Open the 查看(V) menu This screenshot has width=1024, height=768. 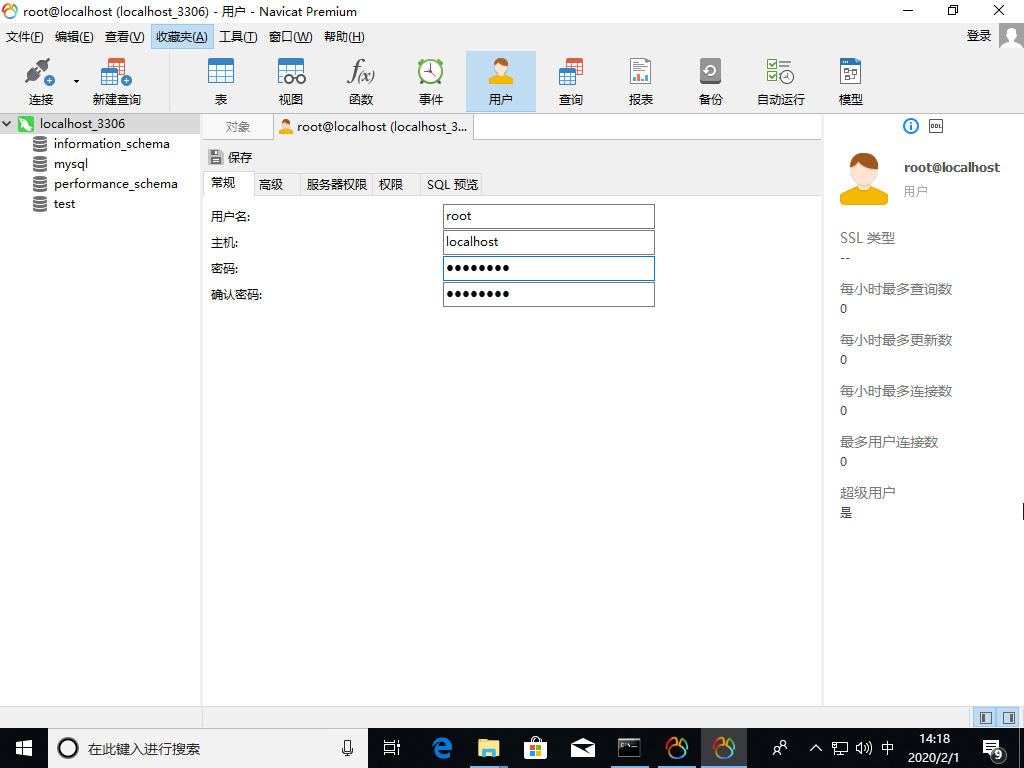[124, 37]
